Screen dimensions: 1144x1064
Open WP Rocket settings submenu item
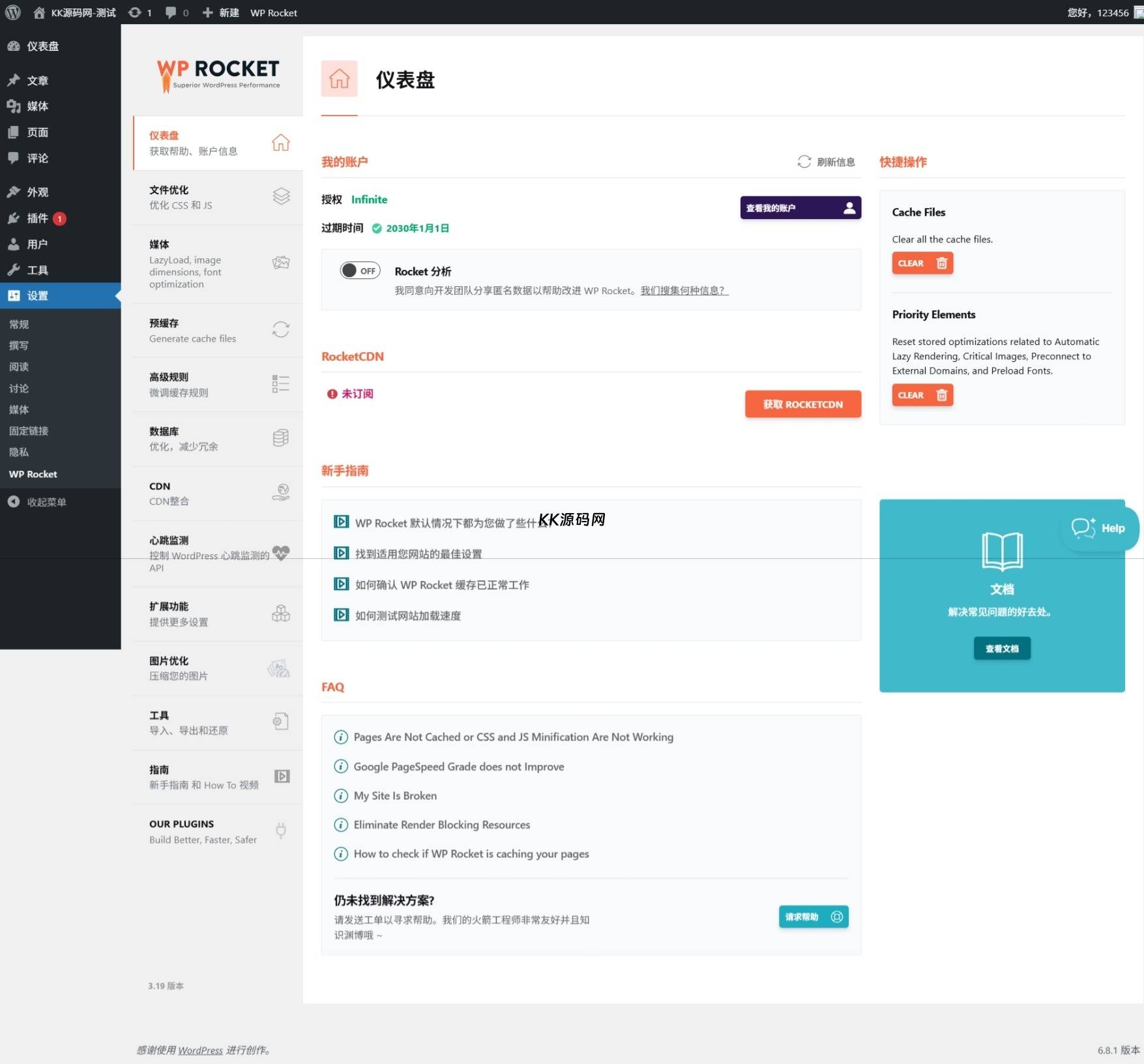click(33, 474)
